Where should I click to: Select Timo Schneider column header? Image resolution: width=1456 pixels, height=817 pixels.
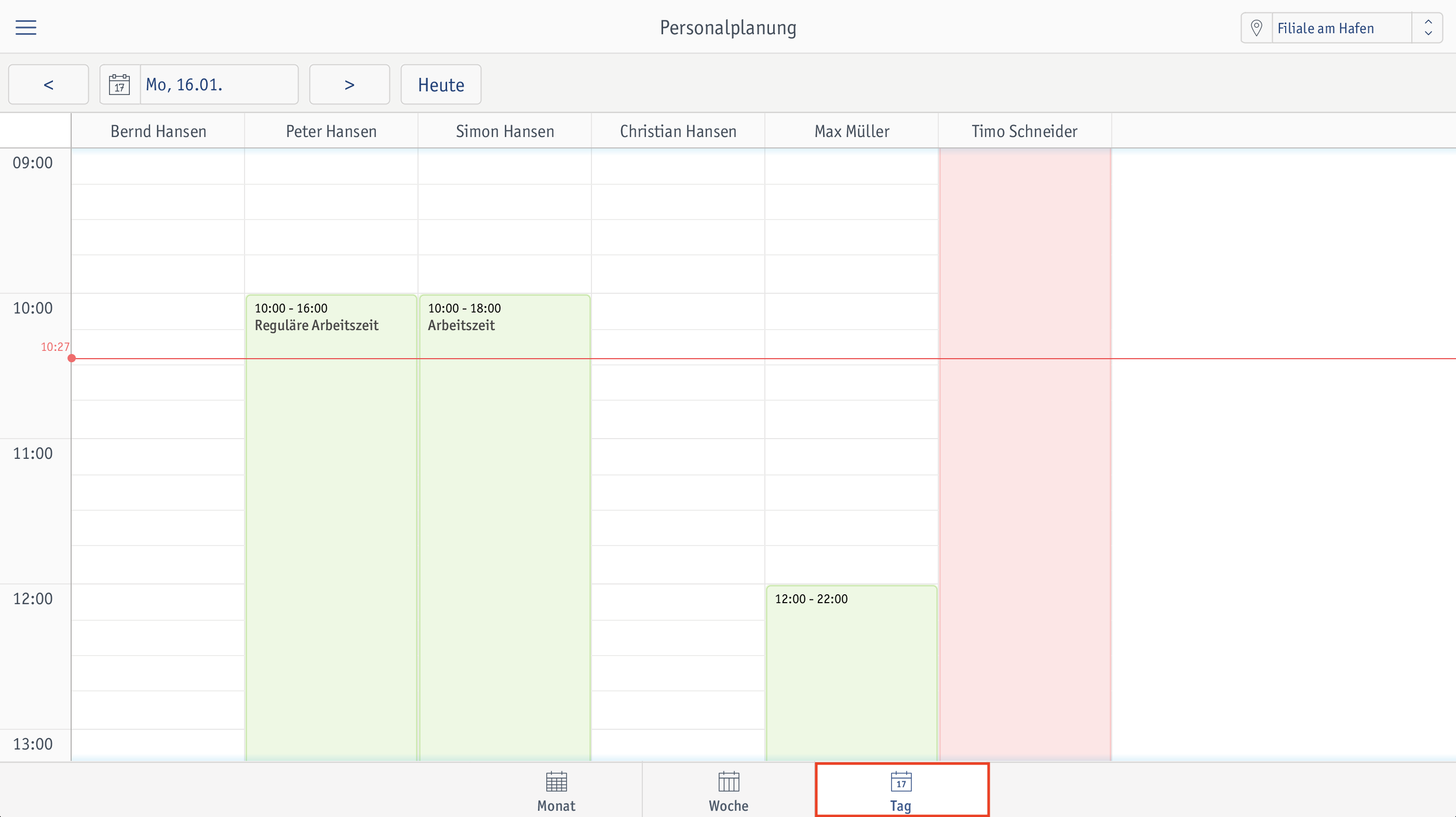tap(1024, 131)
